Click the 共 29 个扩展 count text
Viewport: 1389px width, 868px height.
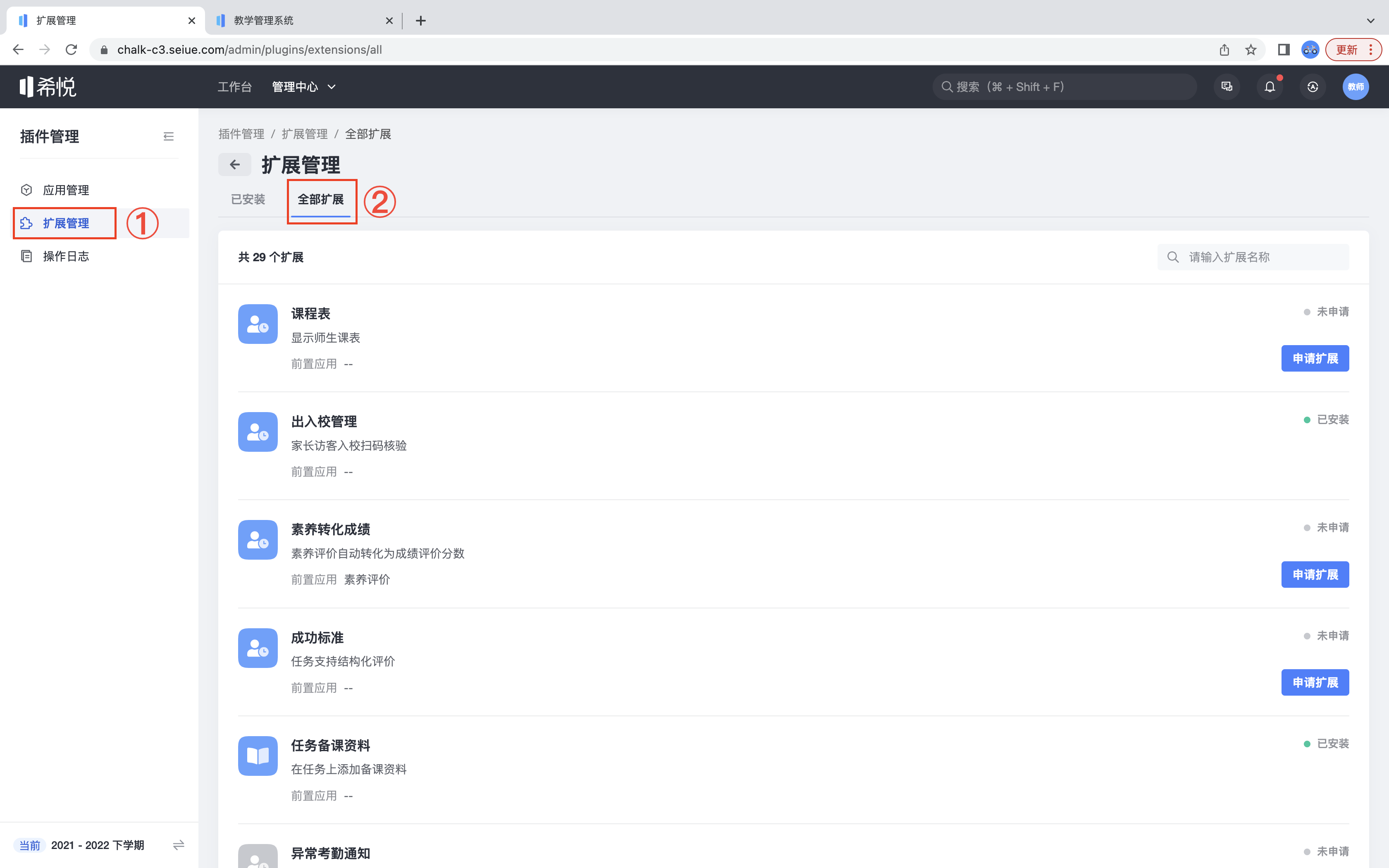(271, 257)
